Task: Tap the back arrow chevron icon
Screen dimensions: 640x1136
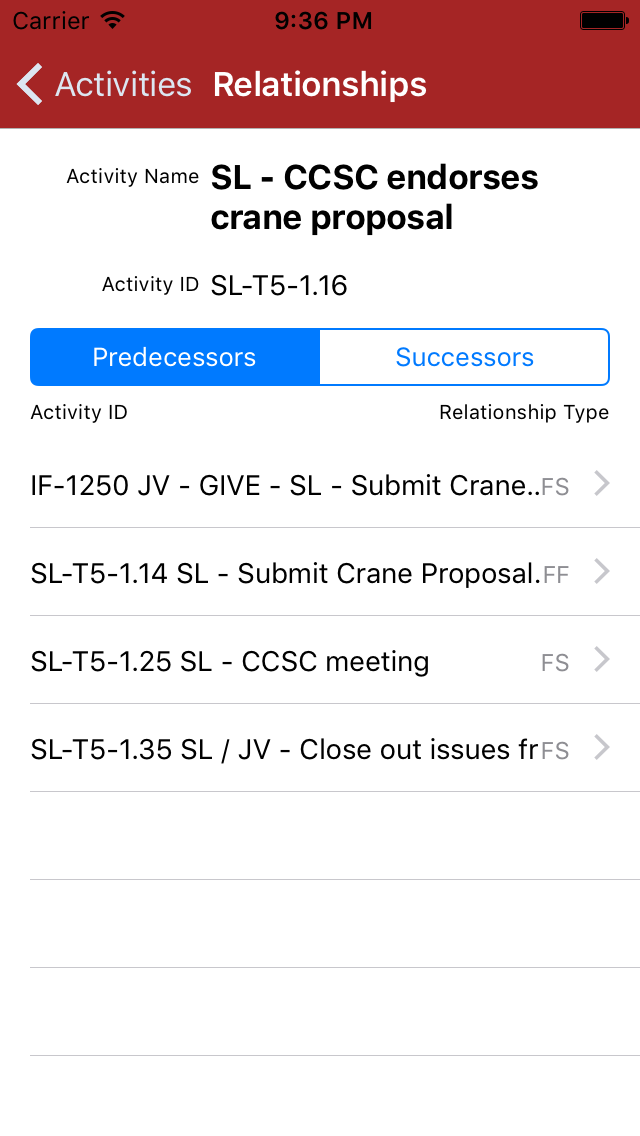Action: click(x=30, y=85)
